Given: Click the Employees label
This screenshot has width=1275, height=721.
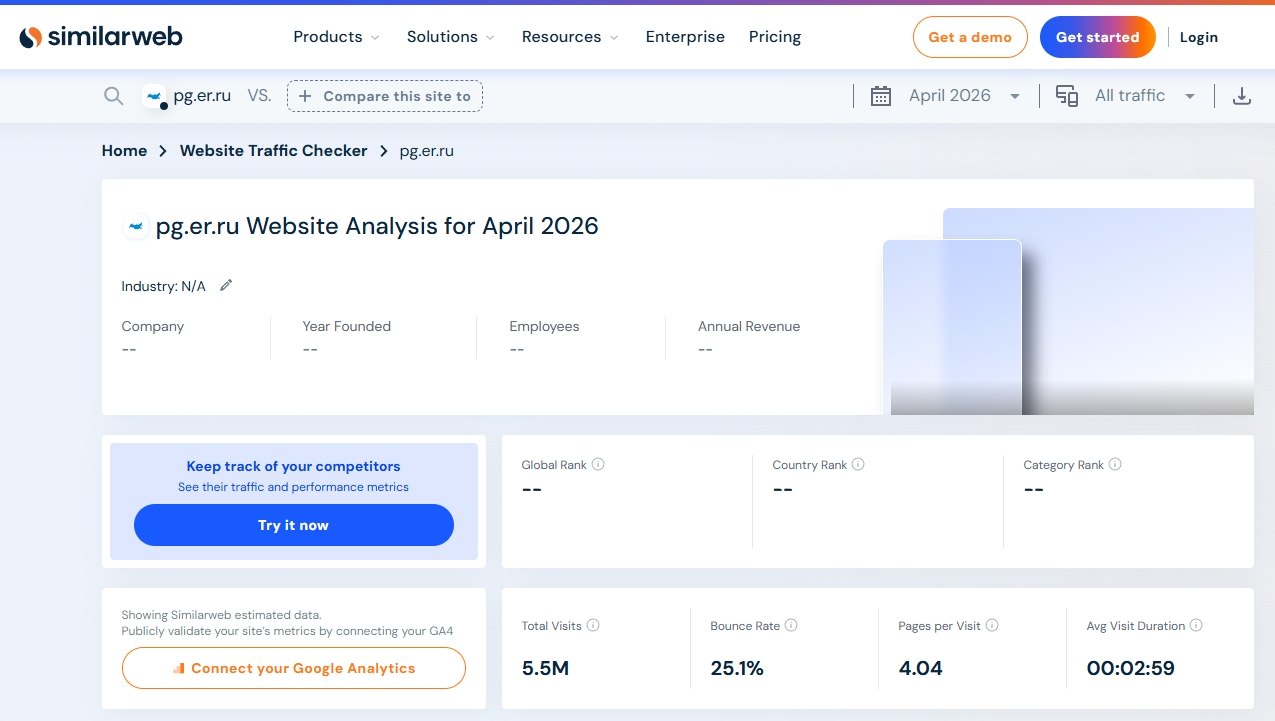Looking at the screenshot, I should (x=544, y=326).
